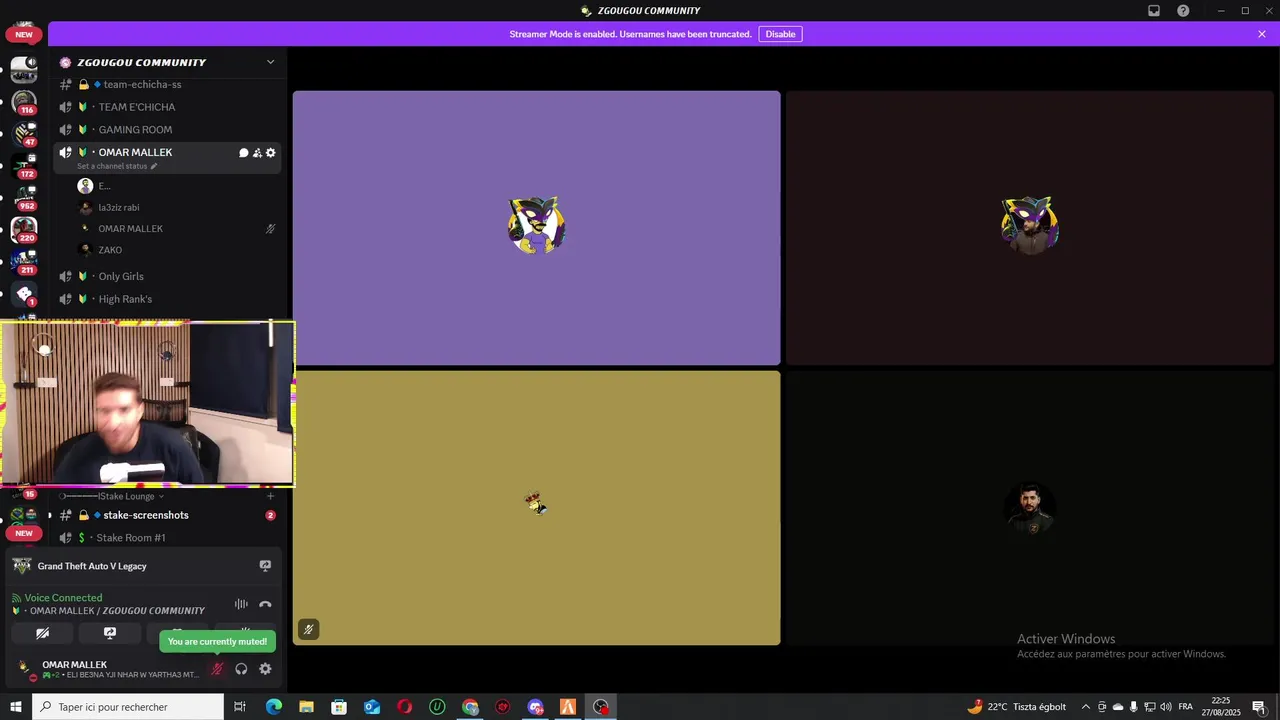This screenshot has height=720, width=1280.
Task: Focus the black tile with bearded avatar
Action: click(x=1032, y=508)
